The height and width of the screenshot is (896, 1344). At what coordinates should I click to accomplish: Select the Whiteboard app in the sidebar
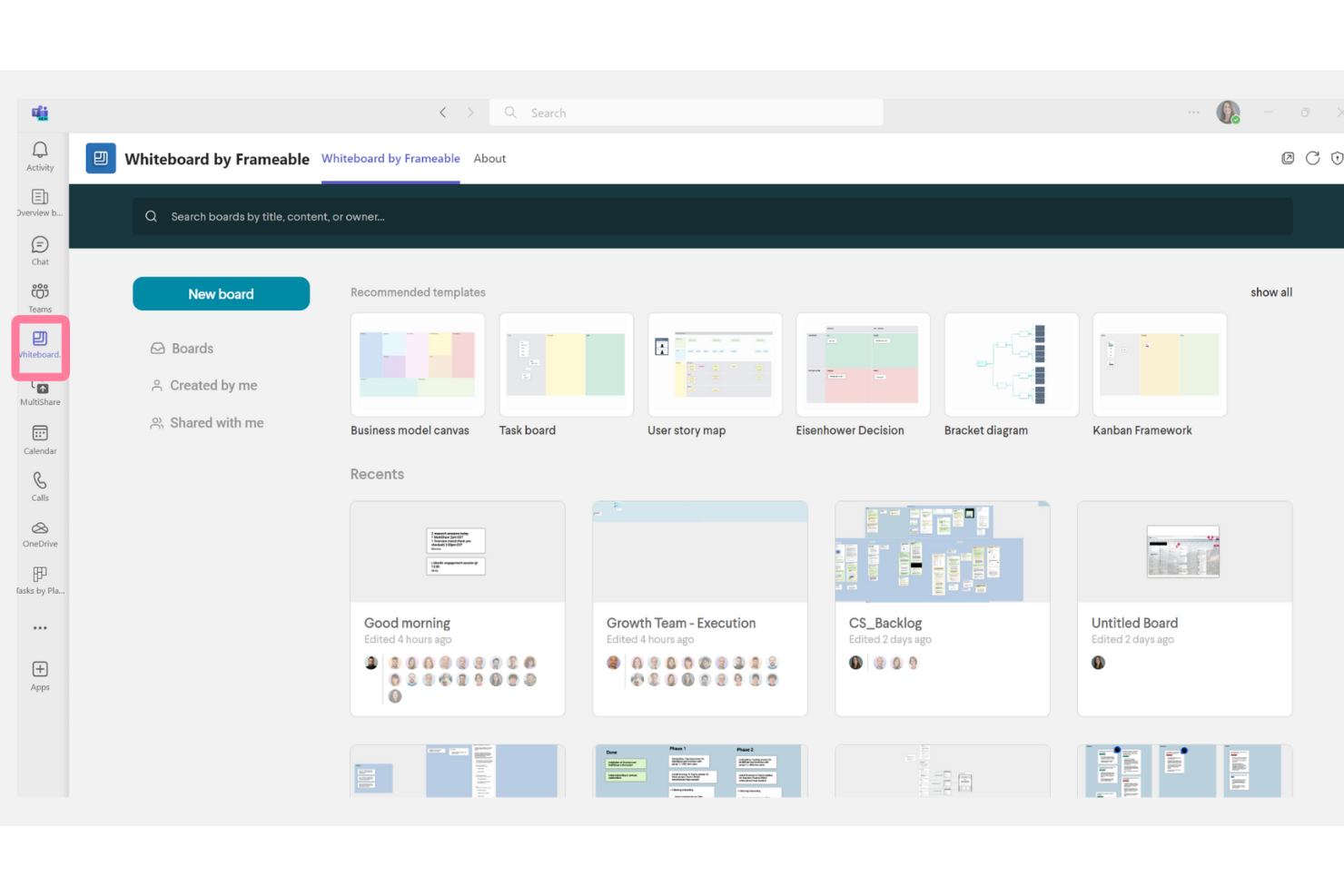click(x=40, y=345)
